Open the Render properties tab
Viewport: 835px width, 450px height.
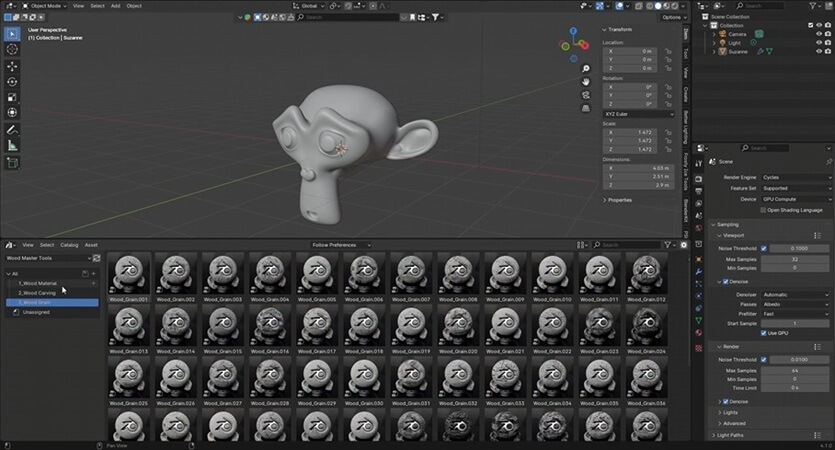[699, 179]
